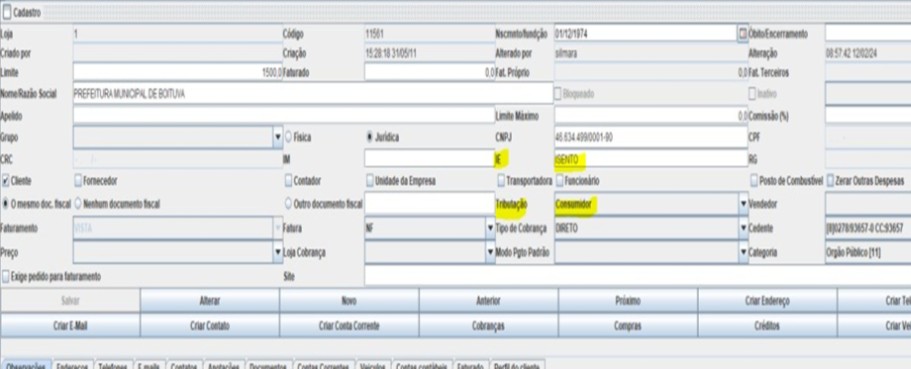Click the Cedente field
The width and height of the screenshot is (911, 369).
pyautogui.click(x=868, y=228)
